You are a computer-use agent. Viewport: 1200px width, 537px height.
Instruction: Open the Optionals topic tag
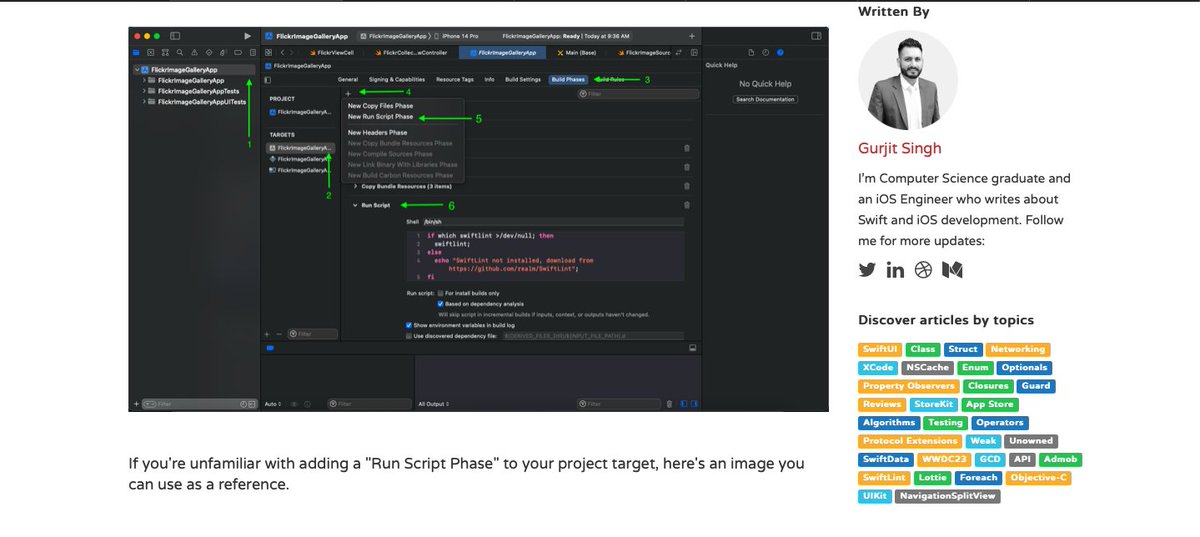[1024, 368]
